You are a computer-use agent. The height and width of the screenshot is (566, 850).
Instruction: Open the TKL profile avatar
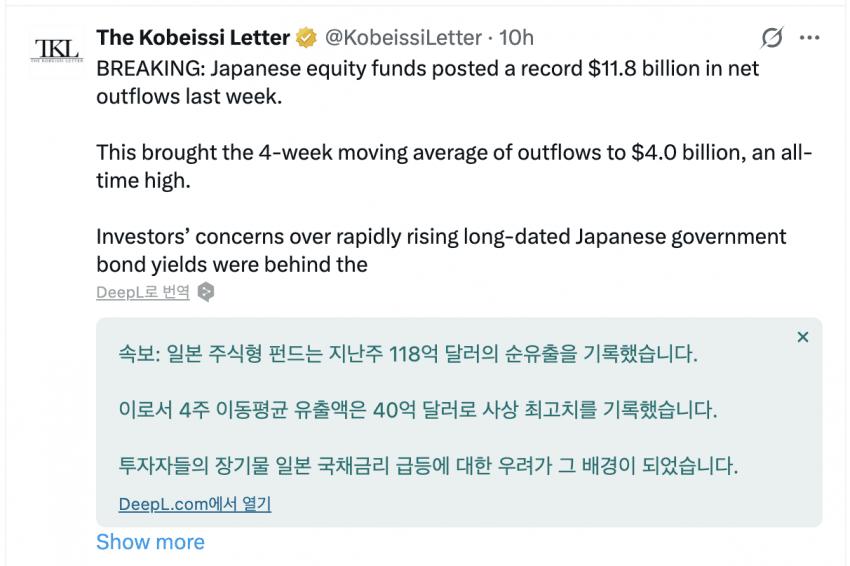point(57,50)
